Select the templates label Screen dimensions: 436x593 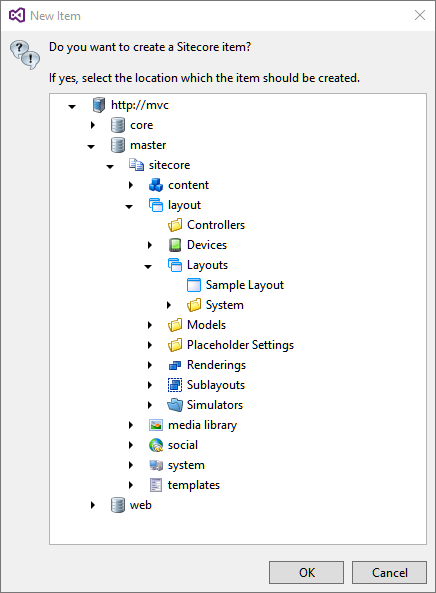pyautogui.click(x=194, y=485)
